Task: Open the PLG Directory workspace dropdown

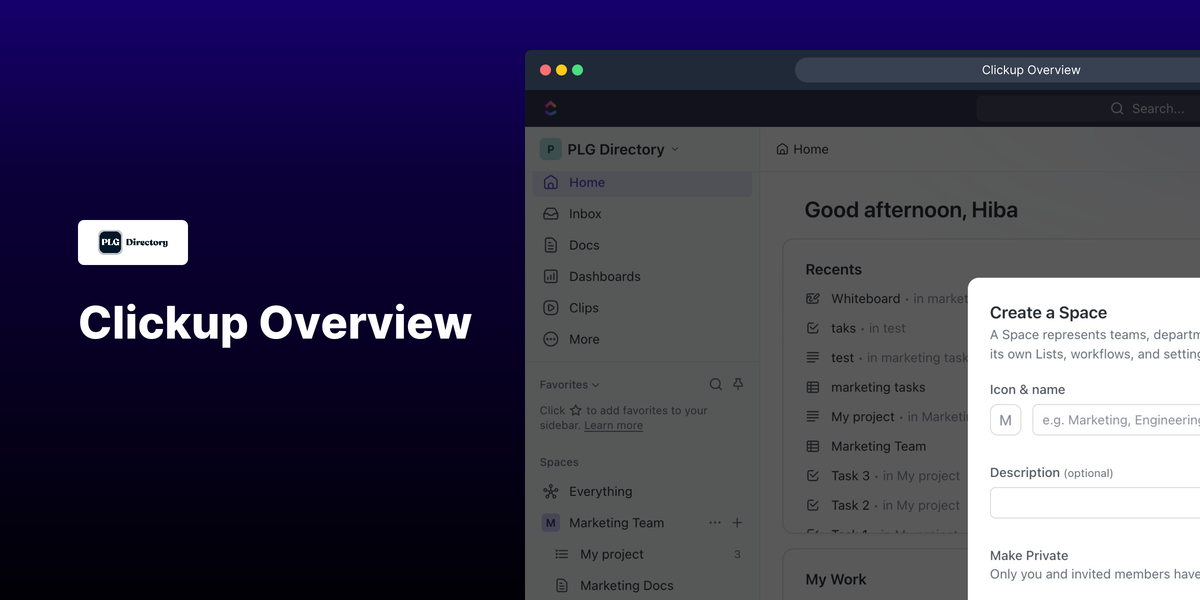Action: click(610, 149)
